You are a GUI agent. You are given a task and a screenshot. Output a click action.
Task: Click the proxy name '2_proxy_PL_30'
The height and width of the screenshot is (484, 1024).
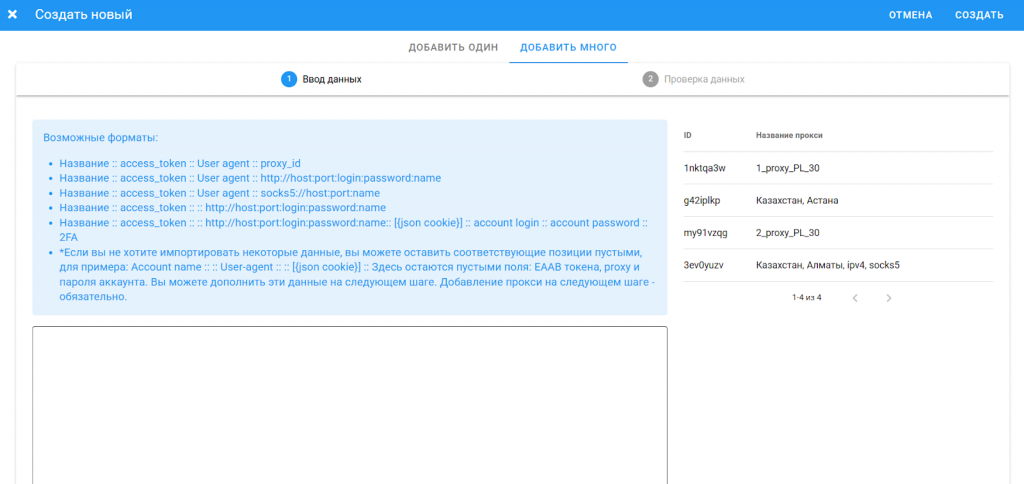(x=788, y=233)
